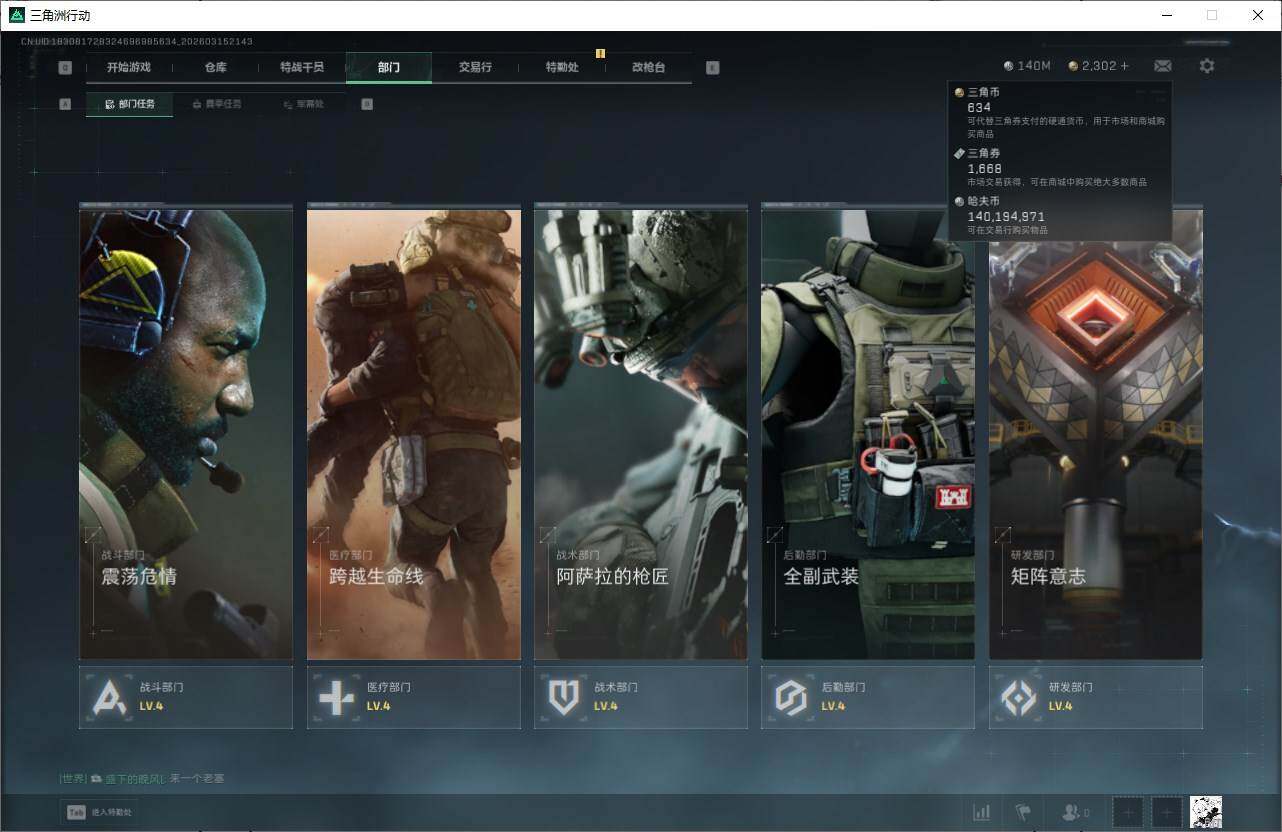Click the first empty squad slot plus
The image size is (1282, 832).
pyautogui.click(x=1128, y=812)
